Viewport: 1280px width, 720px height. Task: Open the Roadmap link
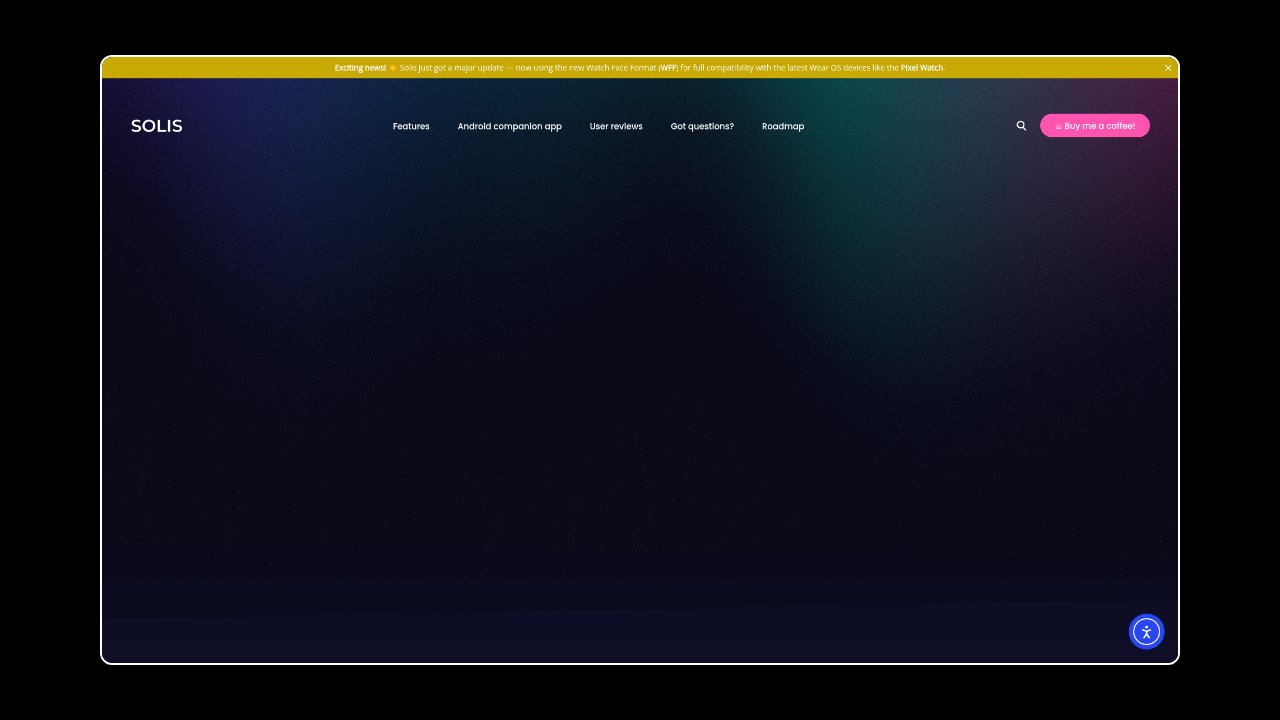coord(783,126)
